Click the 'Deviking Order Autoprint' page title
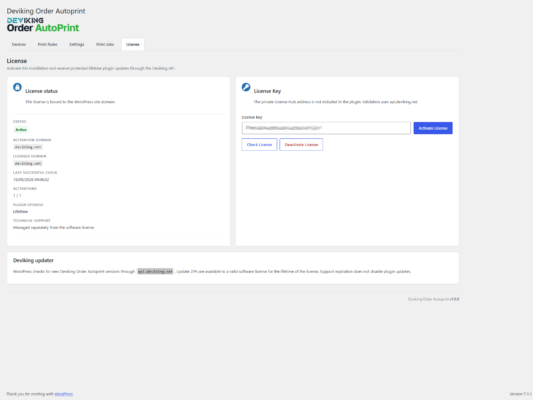This screenshot has height=400, width=533. 46,11
